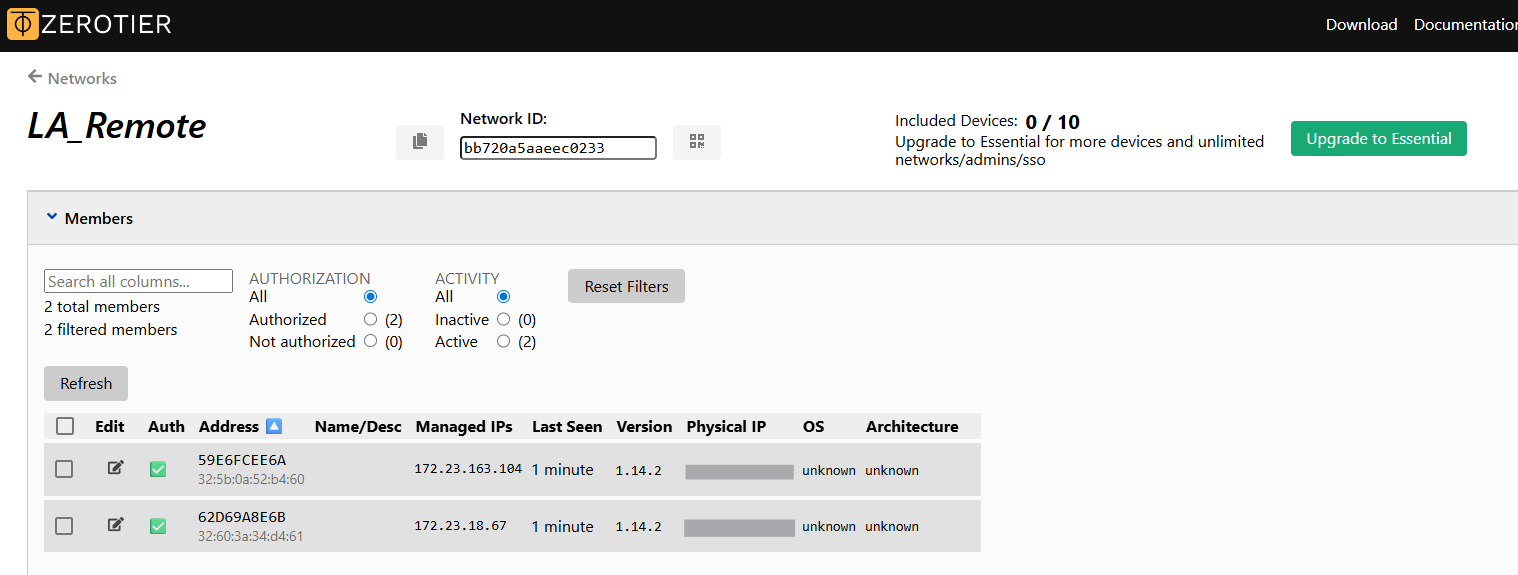Screen dimensions: 1518x575
Task: Click the Reset Filters button
Action: [x=626, y=286]
